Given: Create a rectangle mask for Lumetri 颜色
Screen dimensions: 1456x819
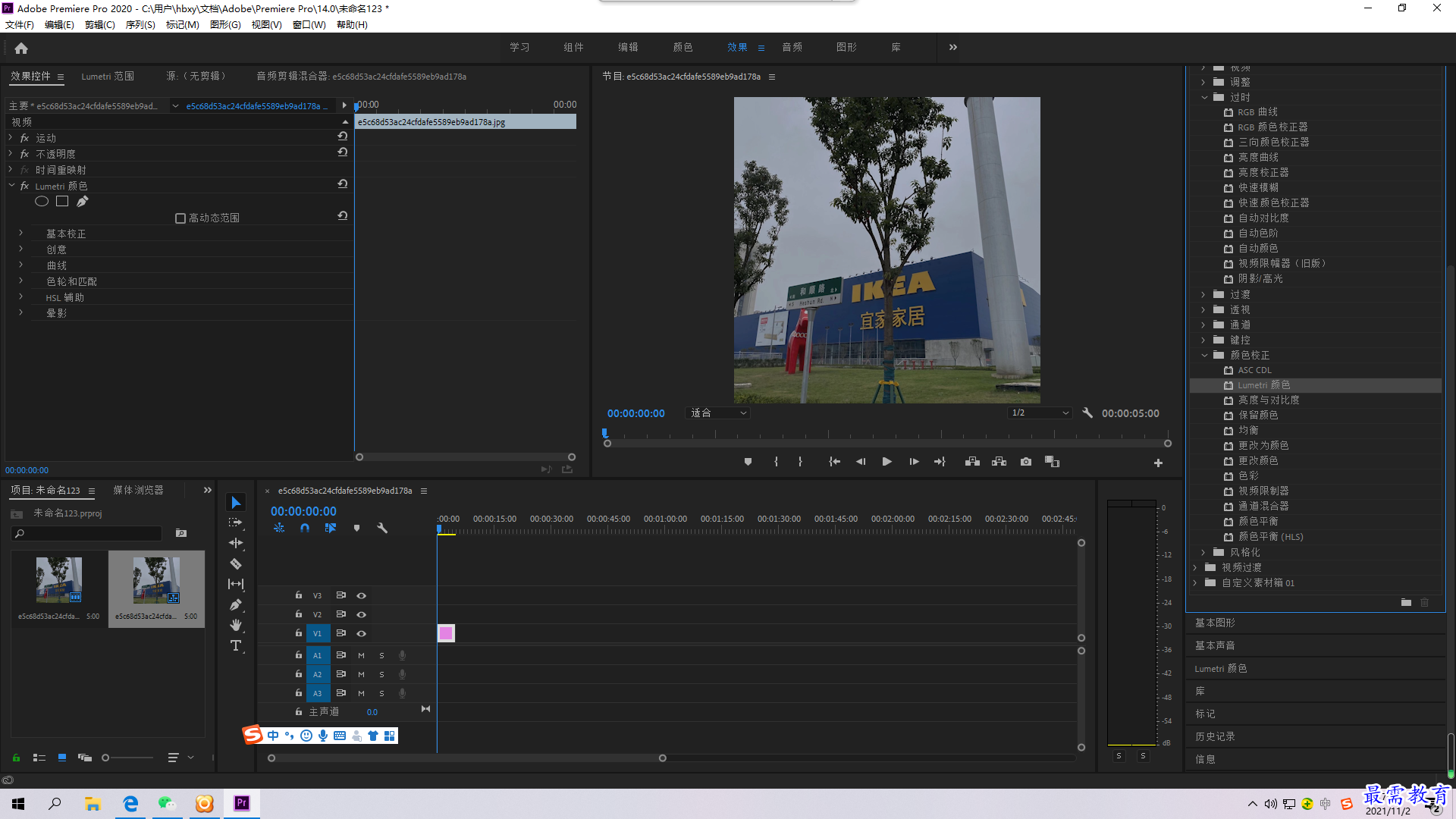Looking at the screenshot, I should (x=62, y=201).
